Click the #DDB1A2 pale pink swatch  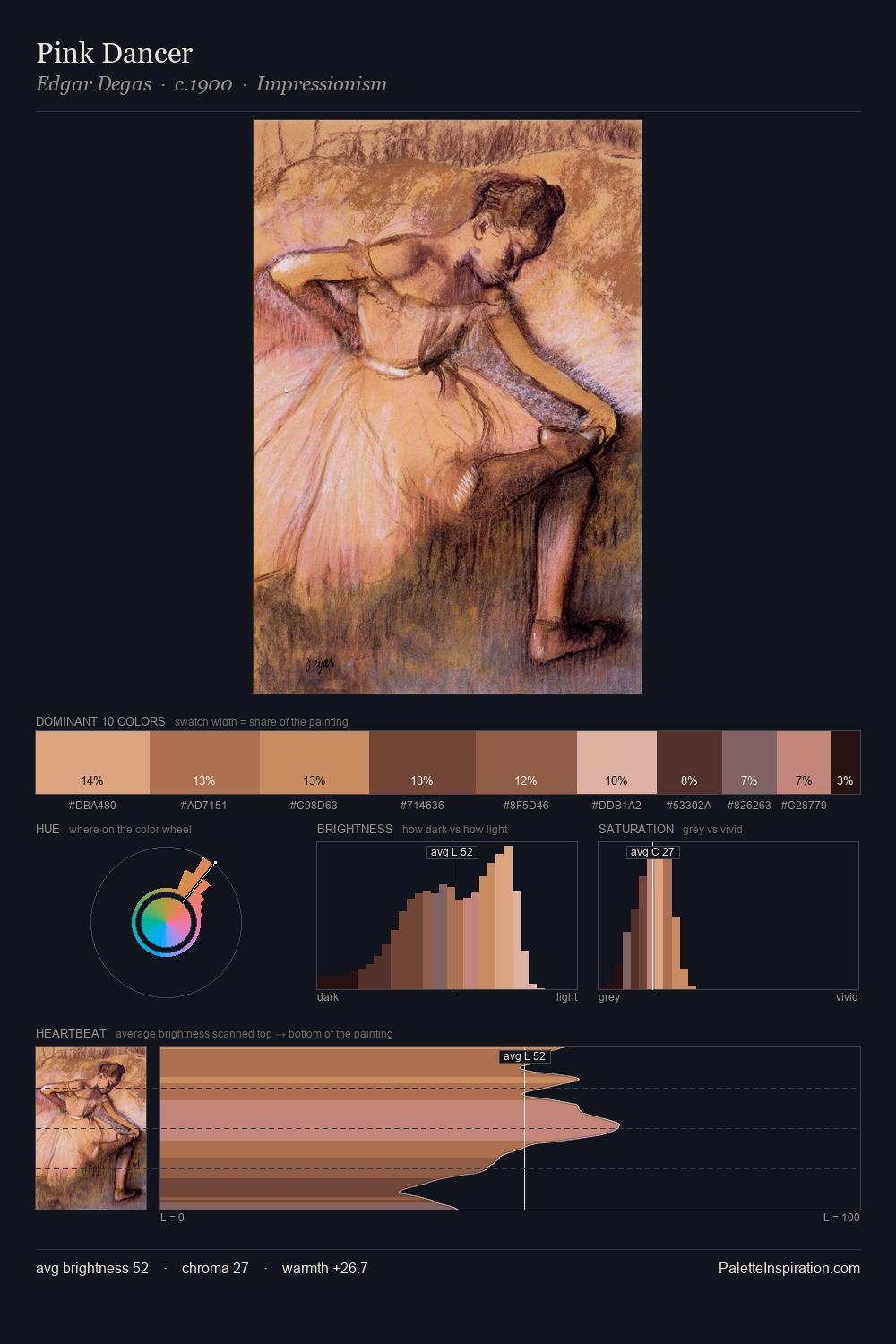(x=616, y=762)
